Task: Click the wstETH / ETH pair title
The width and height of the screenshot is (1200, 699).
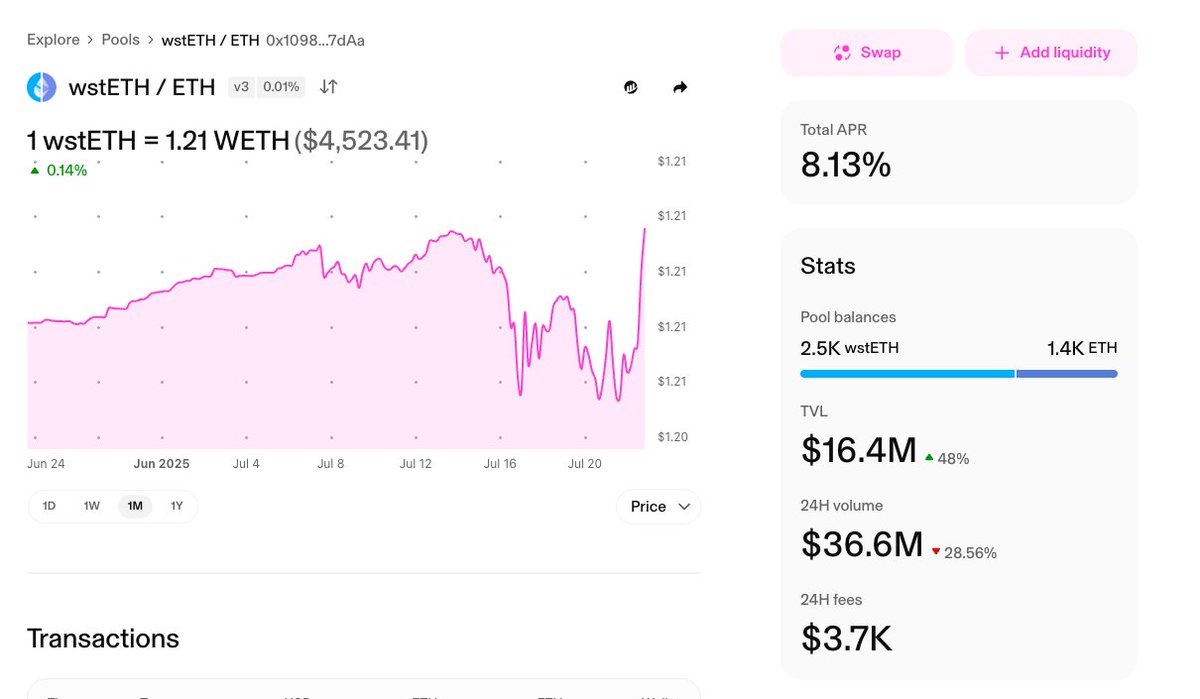Action: [x=142, y=87]
